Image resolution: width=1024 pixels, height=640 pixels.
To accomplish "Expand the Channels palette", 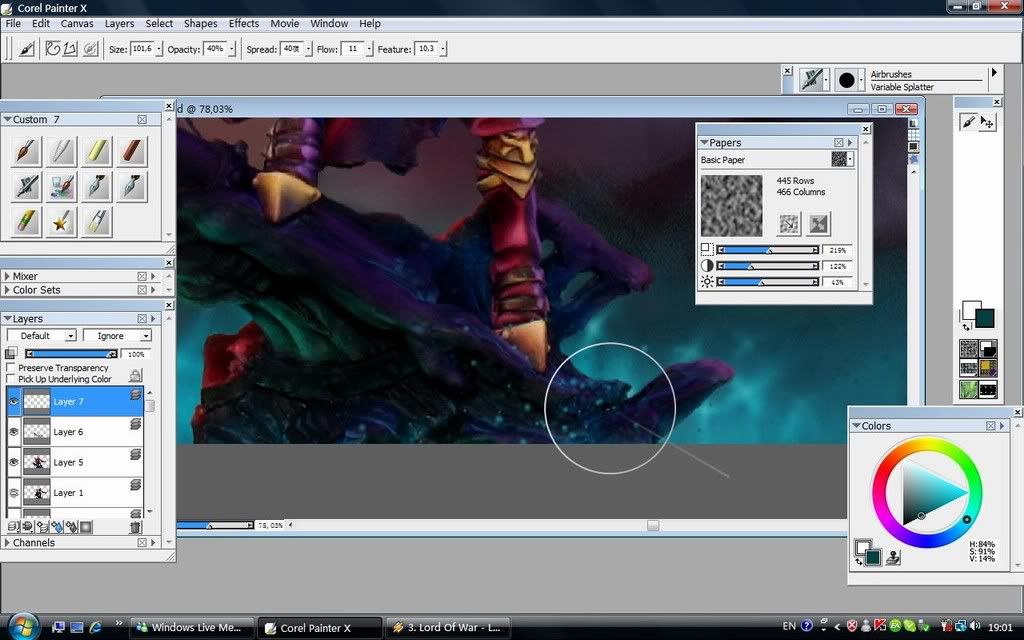I will point(7,543).
